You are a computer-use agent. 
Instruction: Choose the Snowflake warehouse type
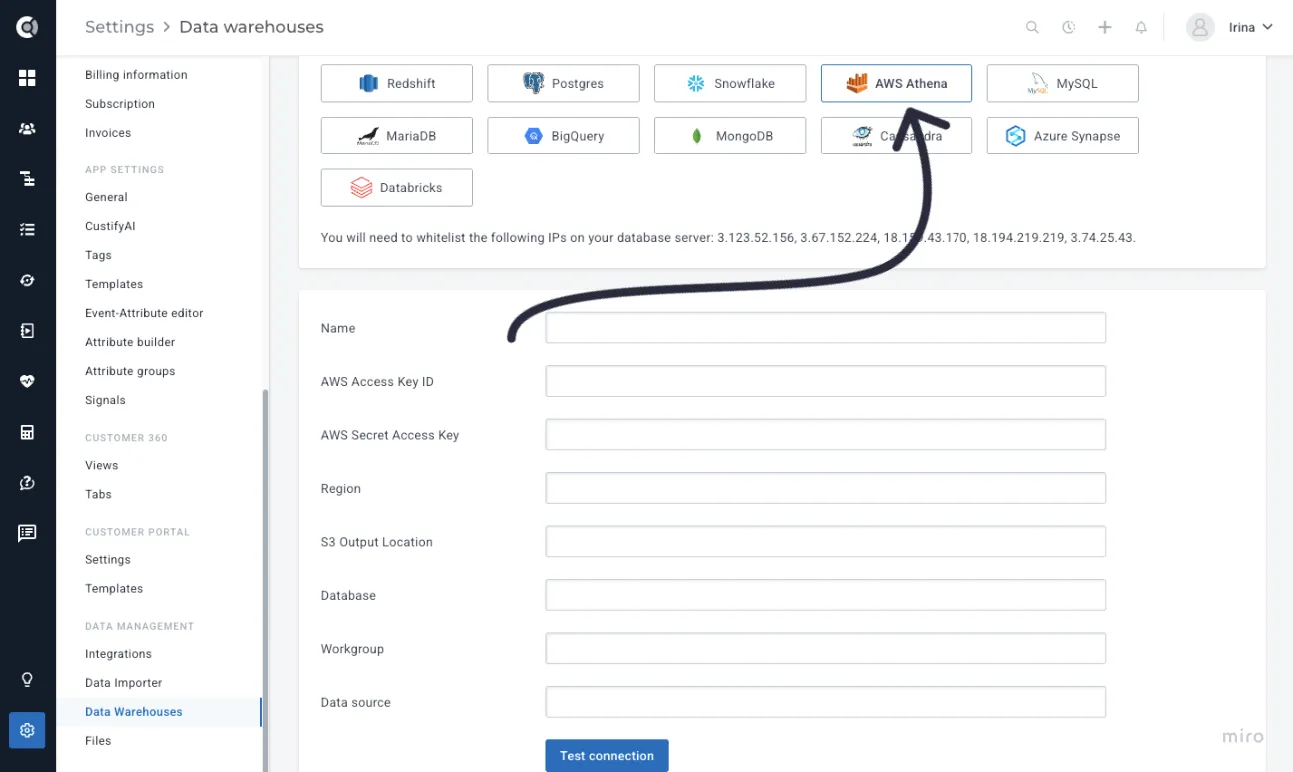pyautogui.click(x=730, y=83)
